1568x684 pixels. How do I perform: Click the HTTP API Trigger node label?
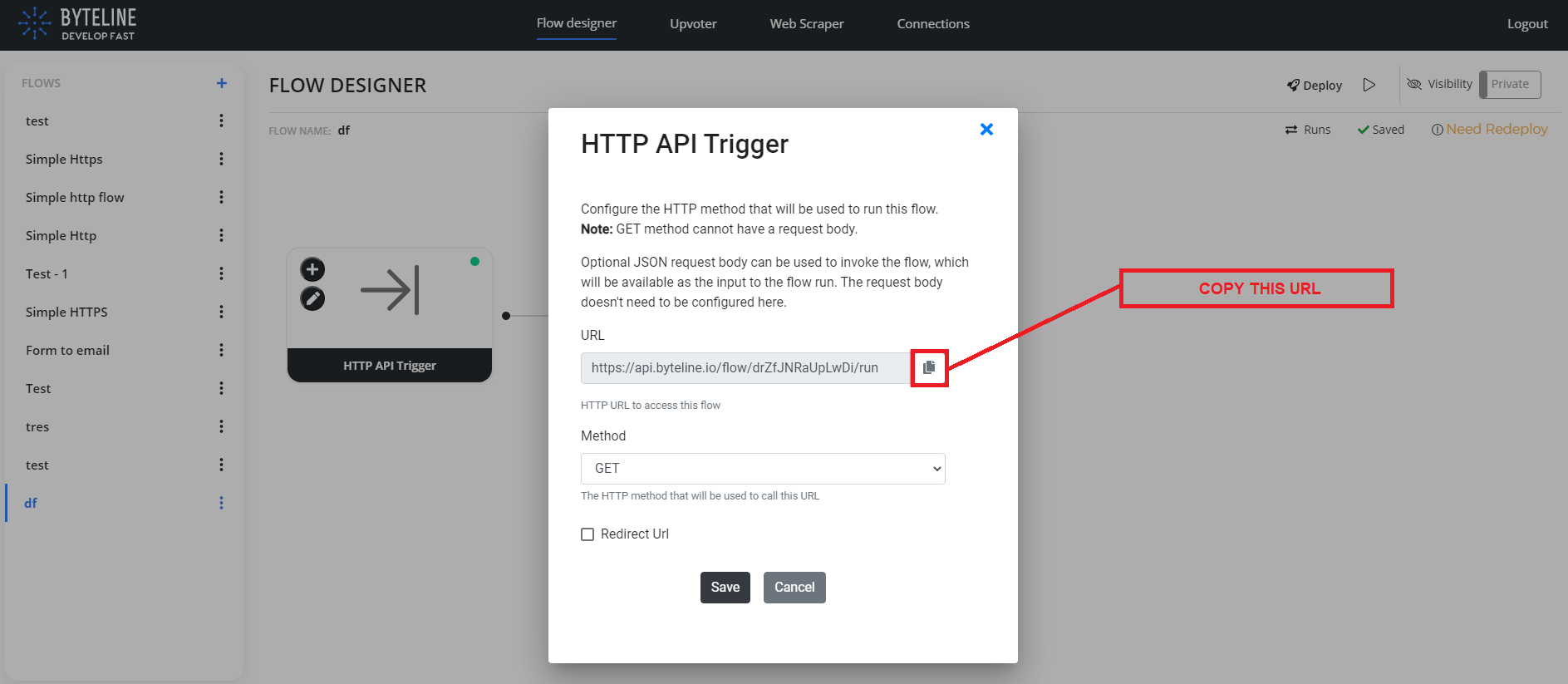coord(390,366)
